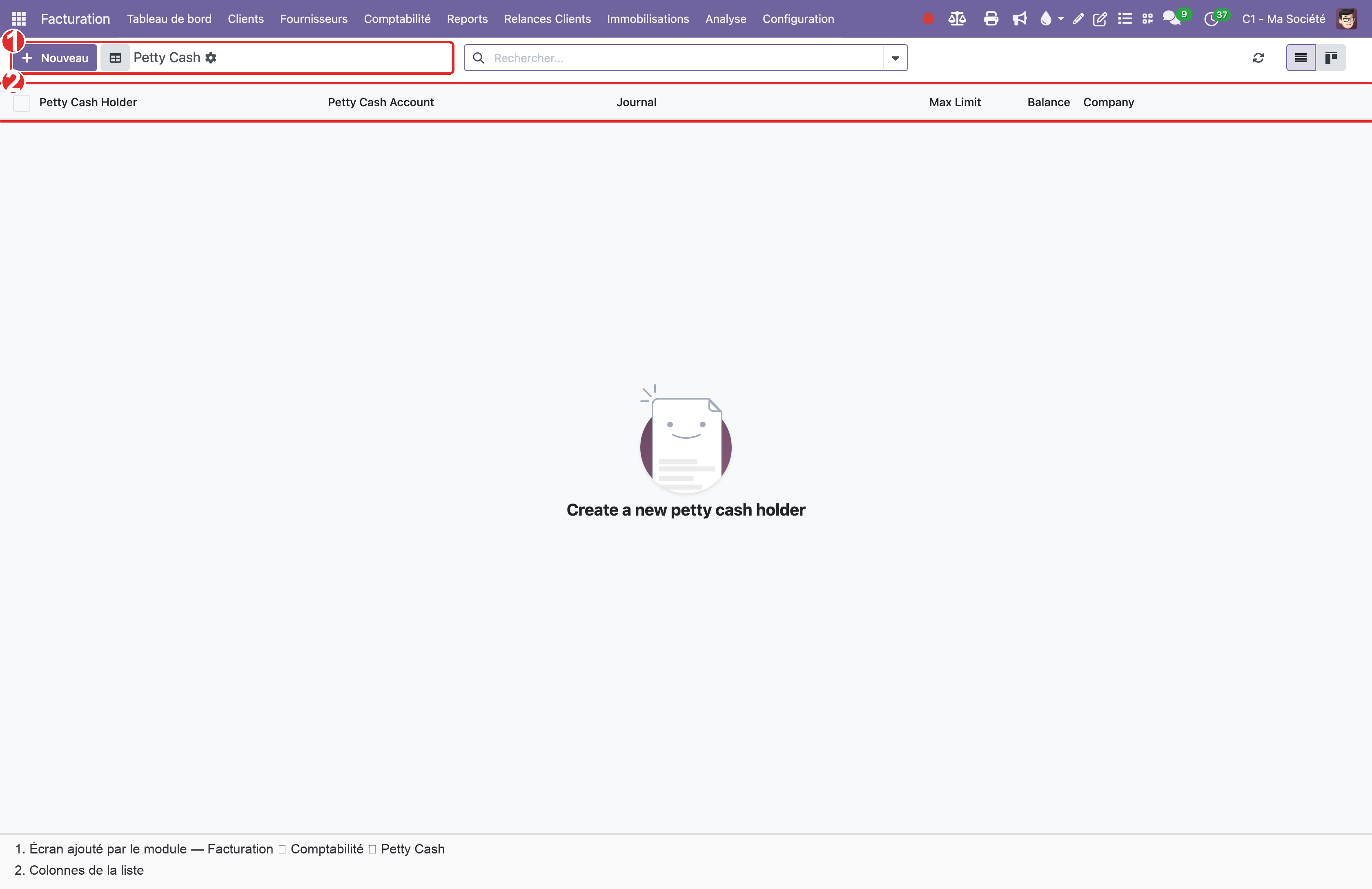1372x889 pixels.
Task: Click the QR code icon
Action: [x=1147, y=18]
